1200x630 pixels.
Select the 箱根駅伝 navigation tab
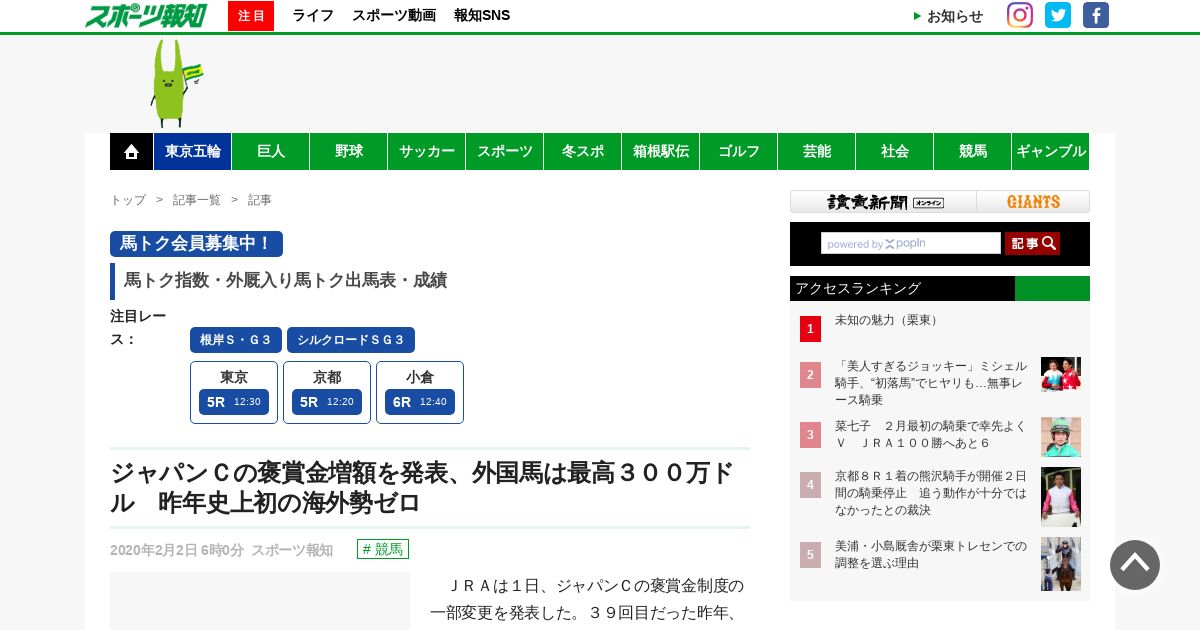click(661, 151)
